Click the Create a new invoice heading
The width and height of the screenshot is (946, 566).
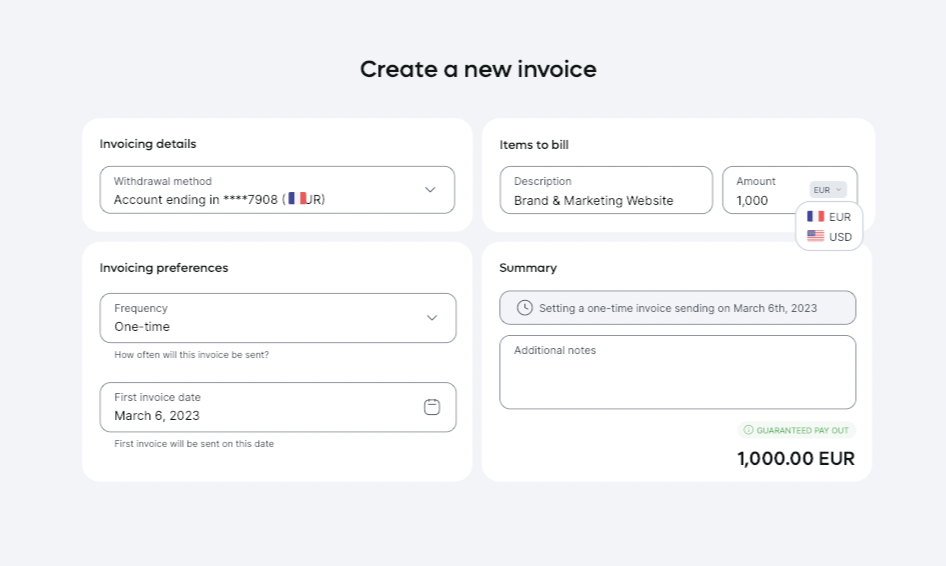(x=478, y=69)
